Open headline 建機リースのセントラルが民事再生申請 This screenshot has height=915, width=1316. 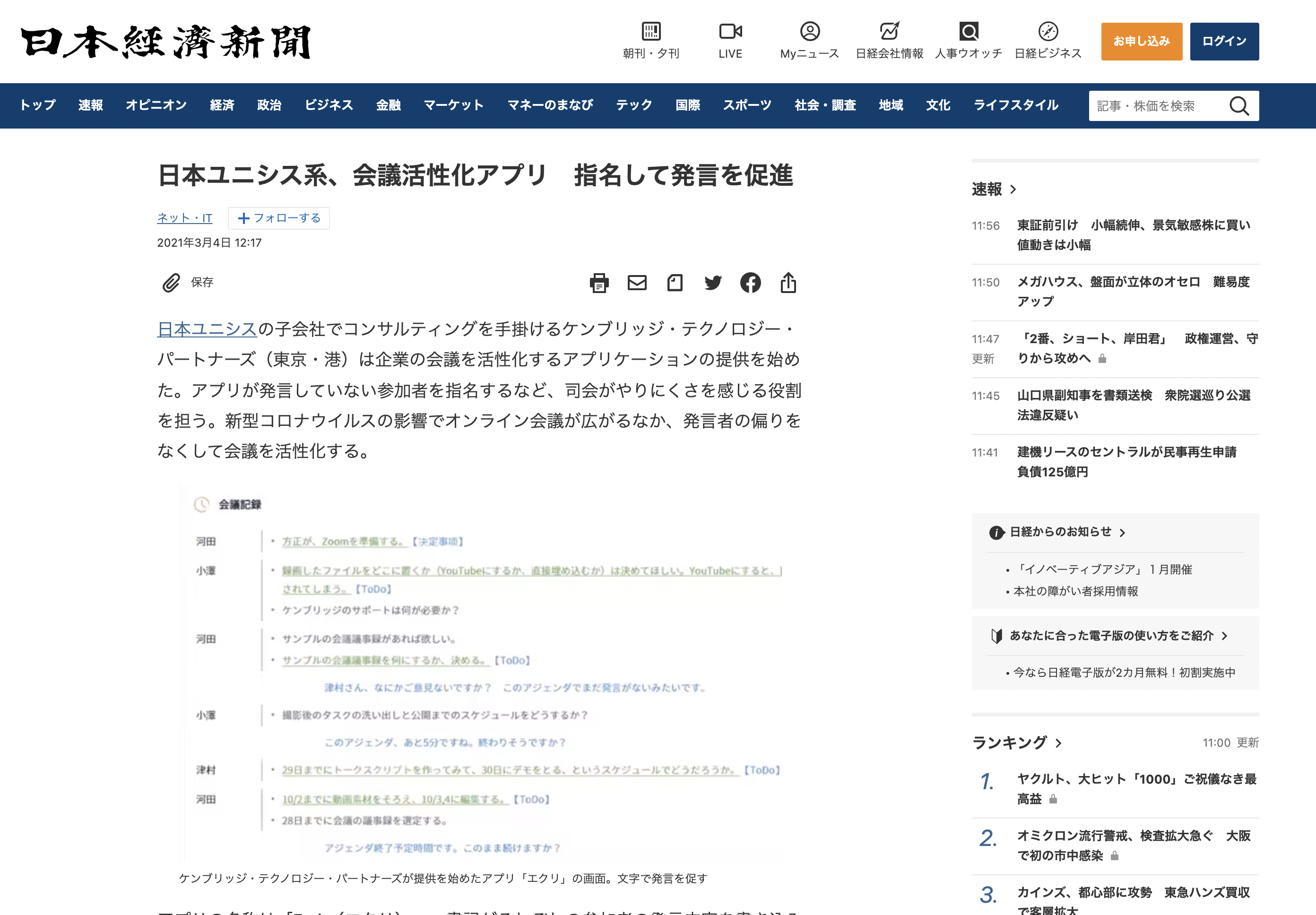pos(1126,462)
